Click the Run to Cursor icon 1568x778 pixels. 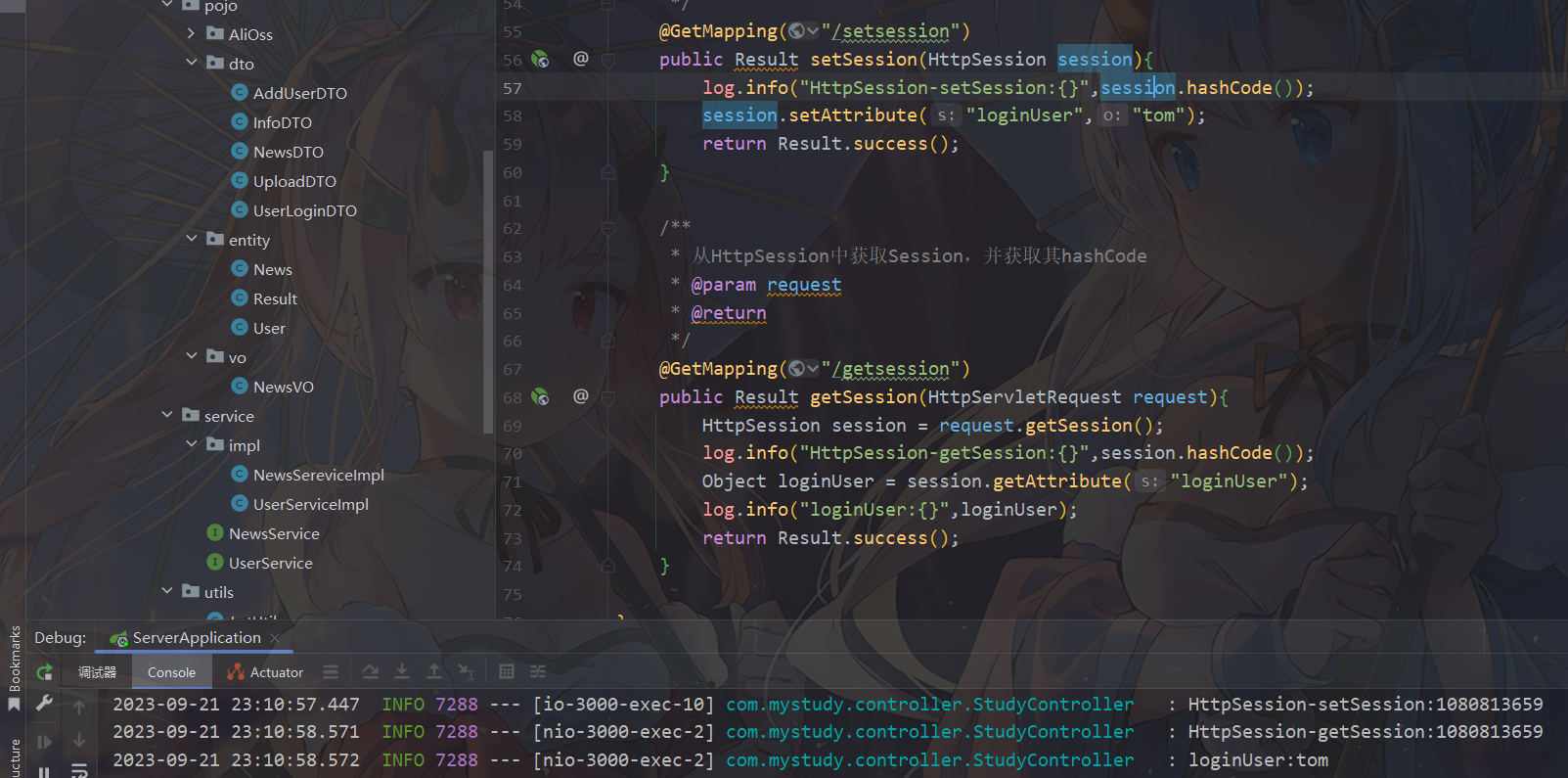tap(467, 671)
